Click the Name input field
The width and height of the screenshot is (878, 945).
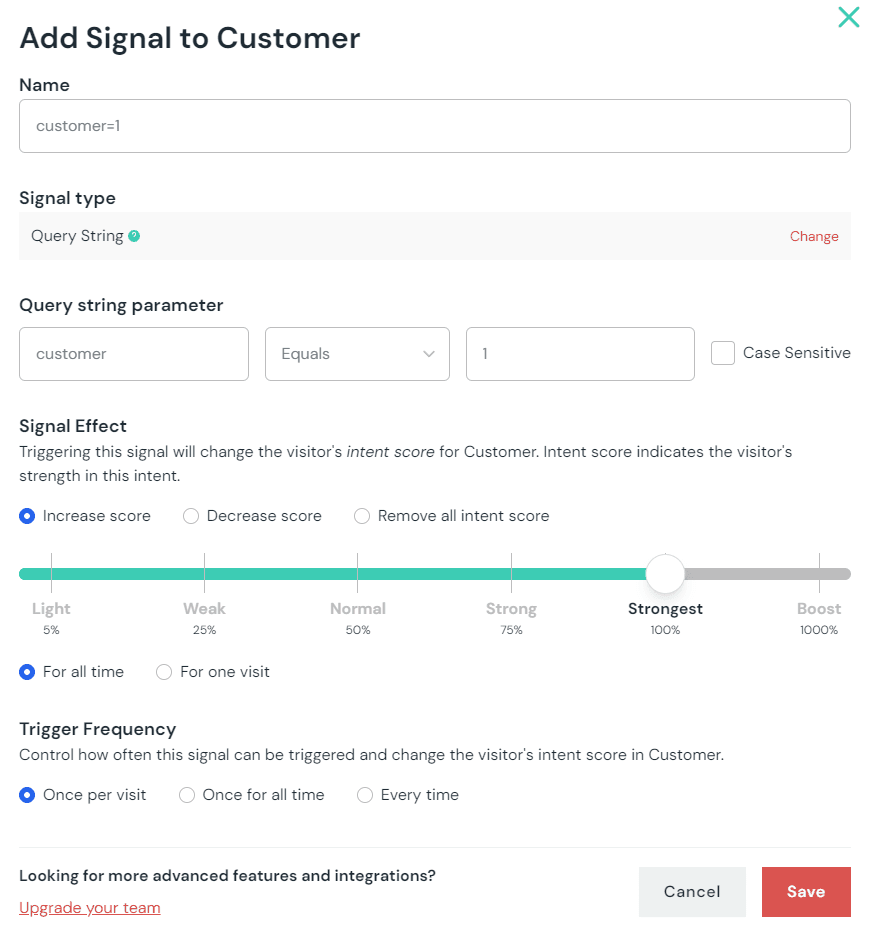click(434, 126)
